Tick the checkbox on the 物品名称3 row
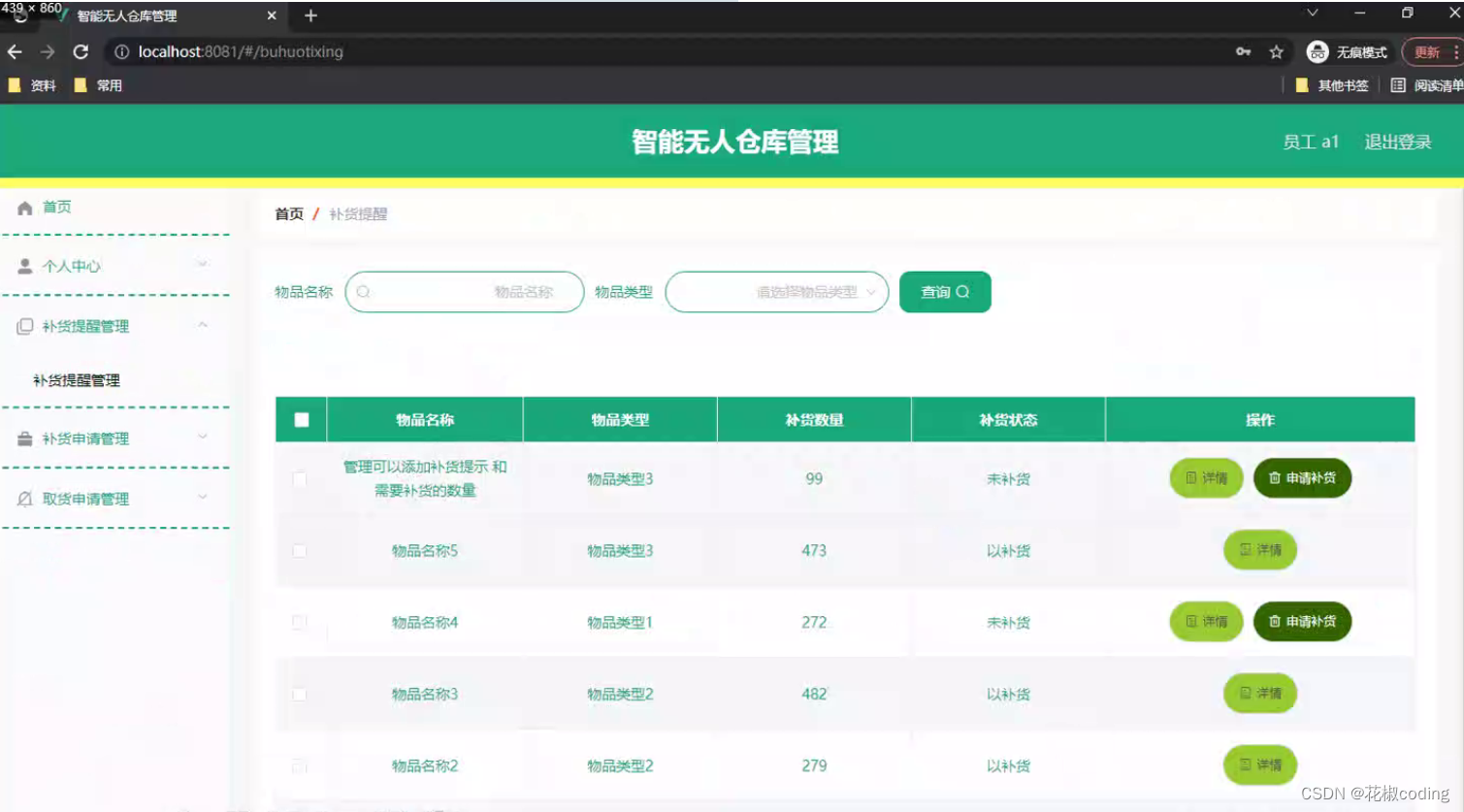Screen dimensions: 1464x812 (301, 694)
